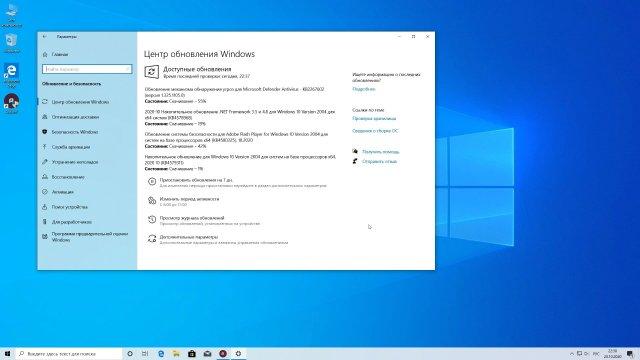The image size is (640, 360).
Task: Open Microsoft Edge from the taskbar
Action: pyautogui.click(x=161, y=353)
